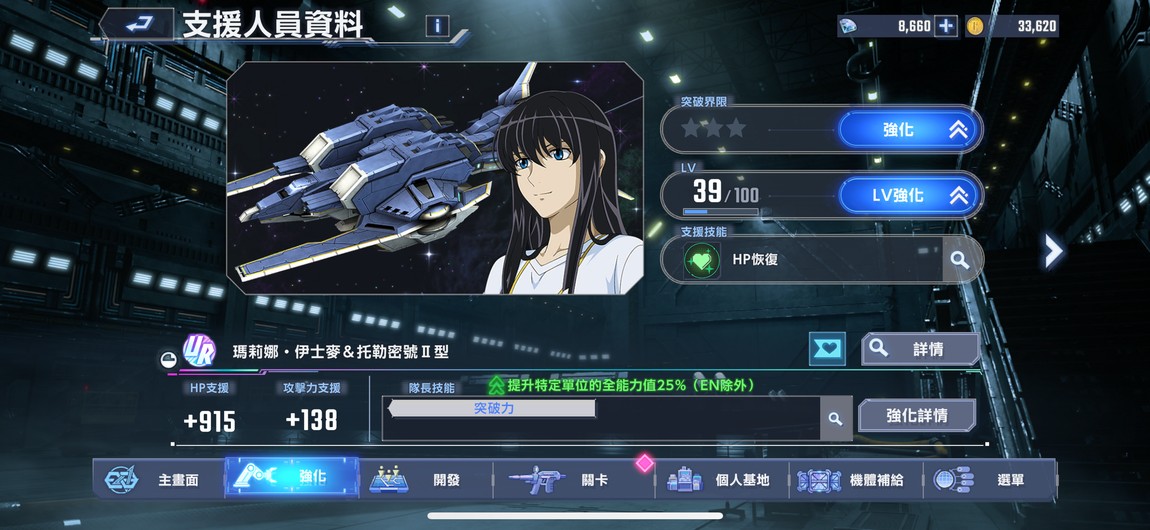1150x530 pixels.
Task: Click the LV experience progress bar
Action: [x=721, y=212]
